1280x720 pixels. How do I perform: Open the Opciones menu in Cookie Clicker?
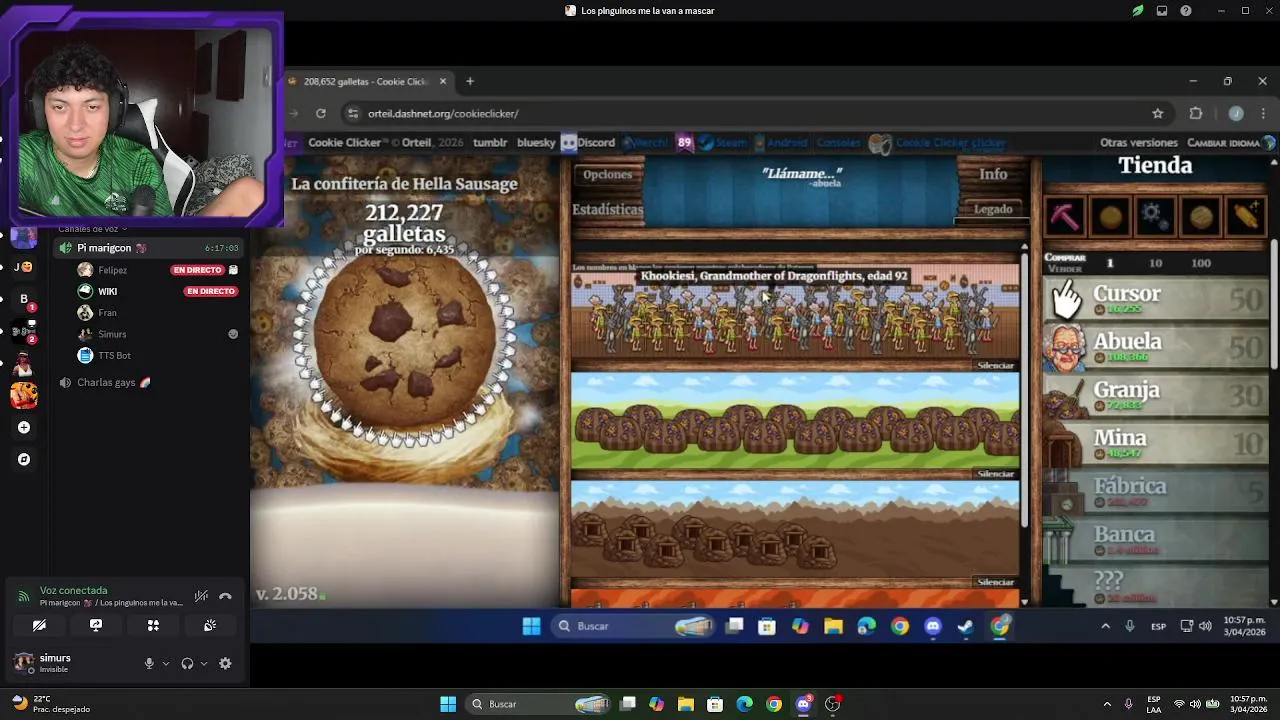pyautogui.click(x=607, y=174)
